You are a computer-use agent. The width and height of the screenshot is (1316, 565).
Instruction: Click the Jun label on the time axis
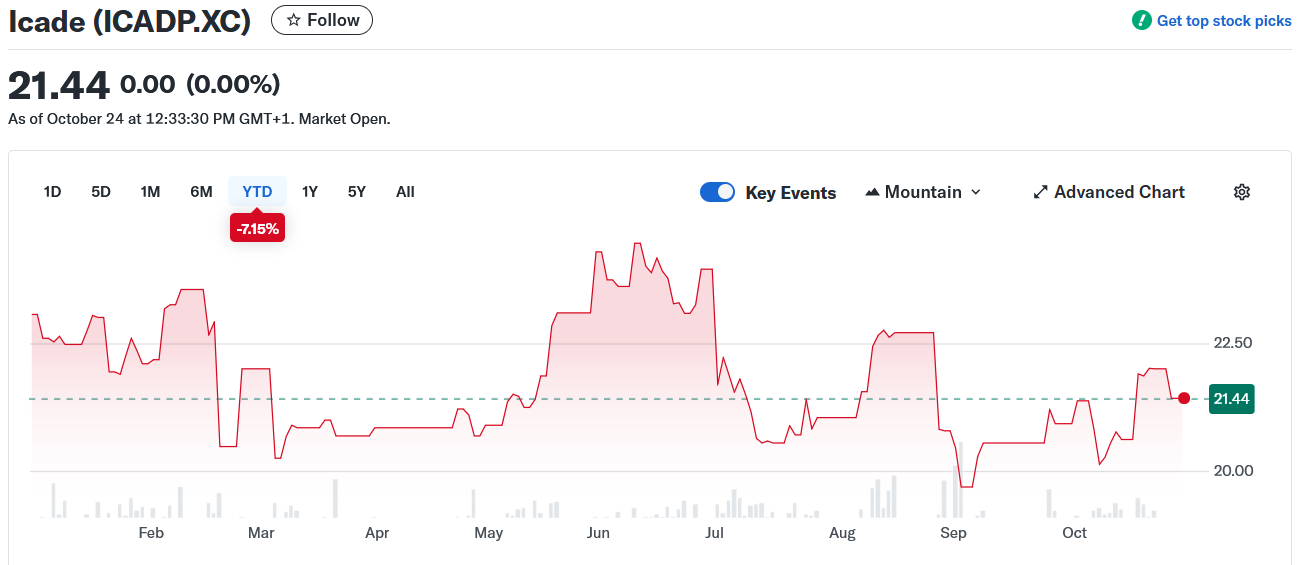point(598,533)
